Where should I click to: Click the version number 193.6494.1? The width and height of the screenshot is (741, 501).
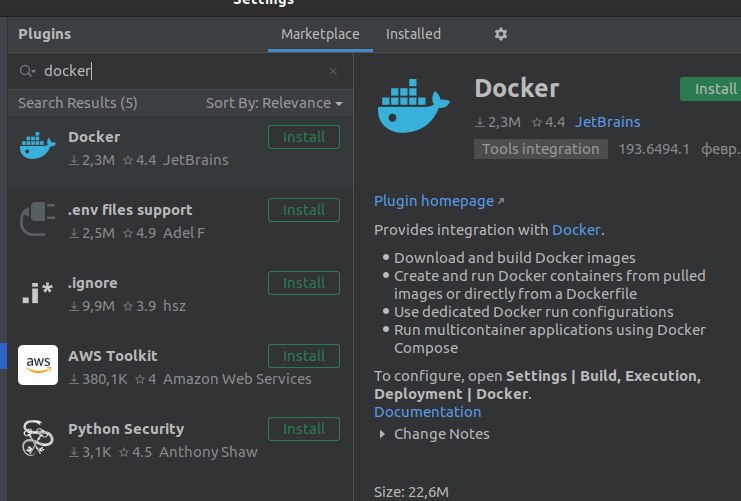point(654,149)
